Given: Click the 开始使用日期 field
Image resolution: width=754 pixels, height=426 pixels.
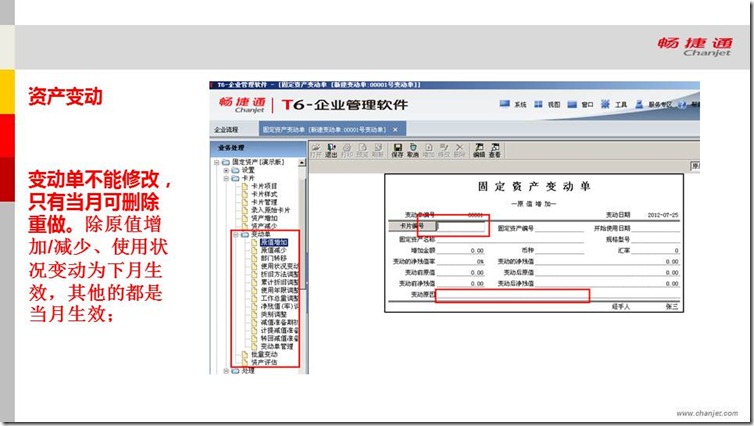Looking at the screenshot, I should pyautogui.click(x=655, y=228).
